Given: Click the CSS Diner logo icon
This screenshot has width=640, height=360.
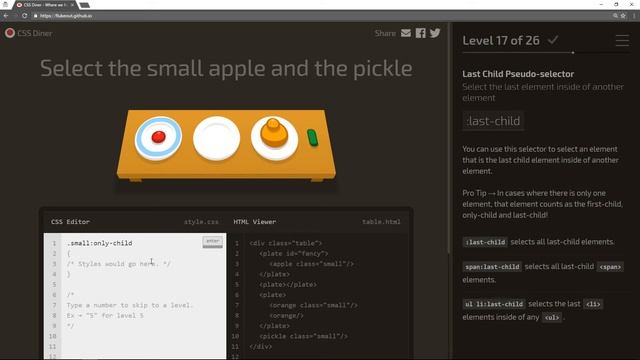Looking at the screenshot, I should click(10, 33).
